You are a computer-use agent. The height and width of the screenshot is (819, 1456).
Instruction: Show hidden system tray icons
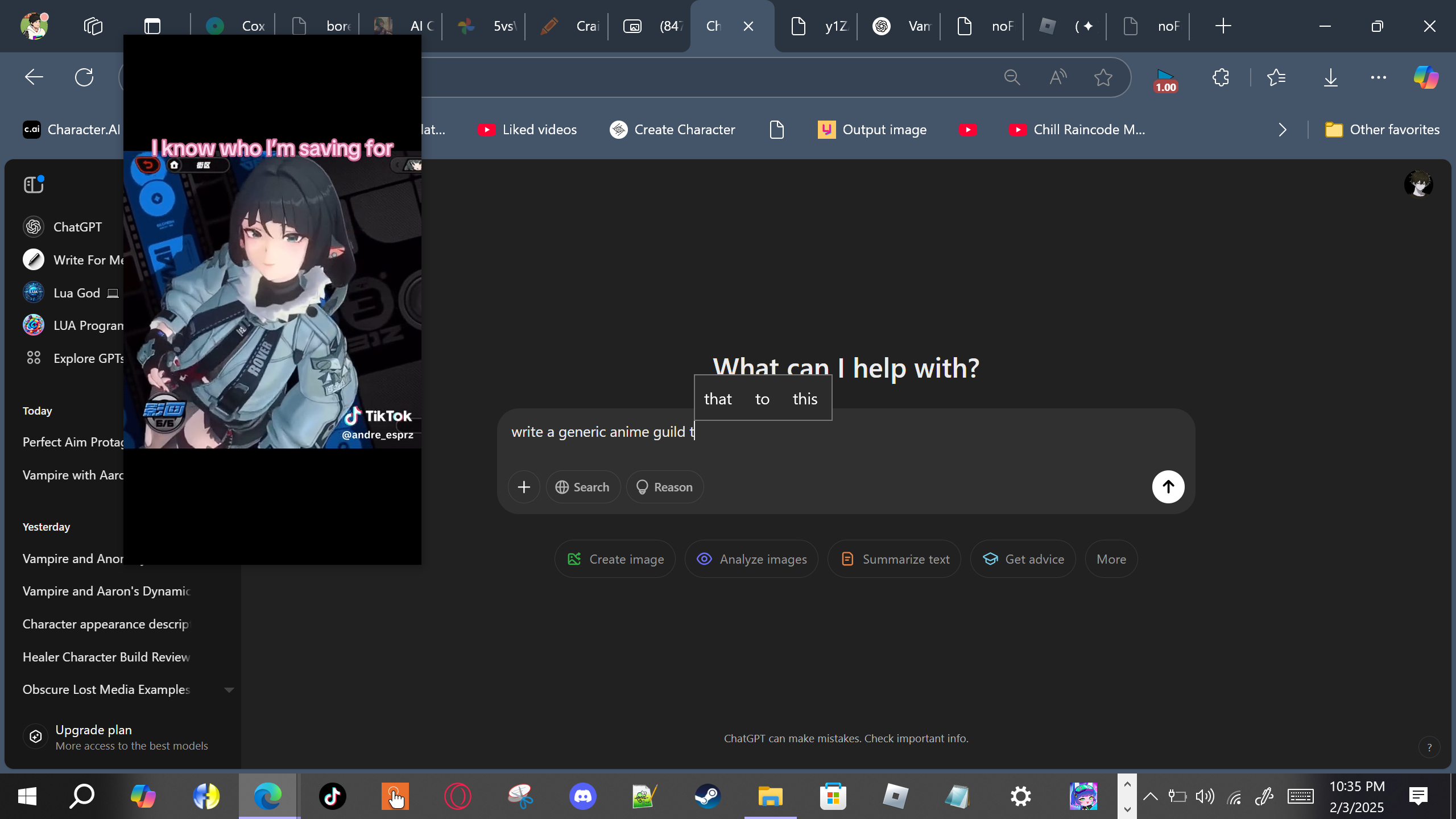pyautogui.click(x=1151, y=796)
